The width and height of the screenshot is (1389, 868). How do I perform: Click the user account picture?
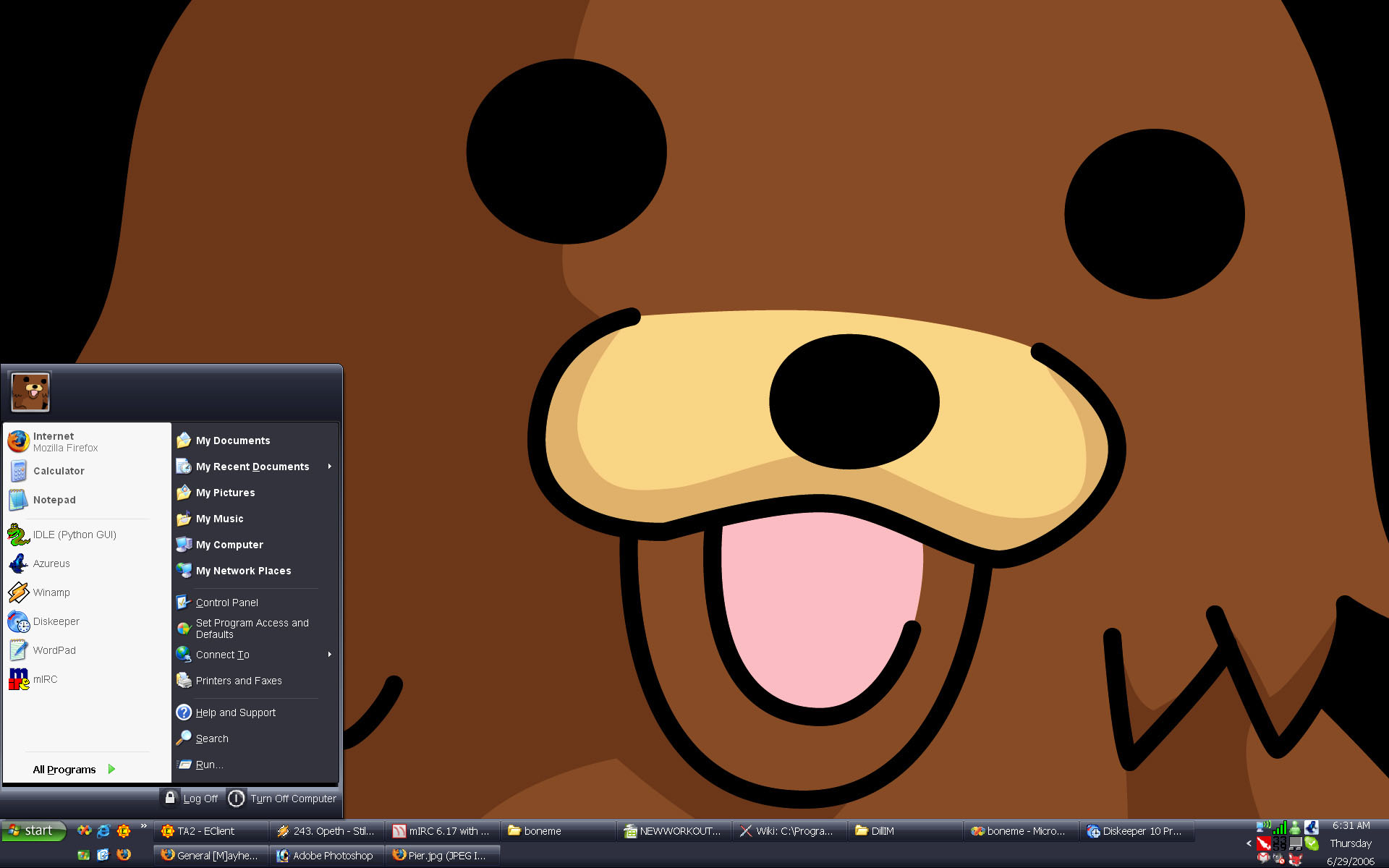point(30,392)
